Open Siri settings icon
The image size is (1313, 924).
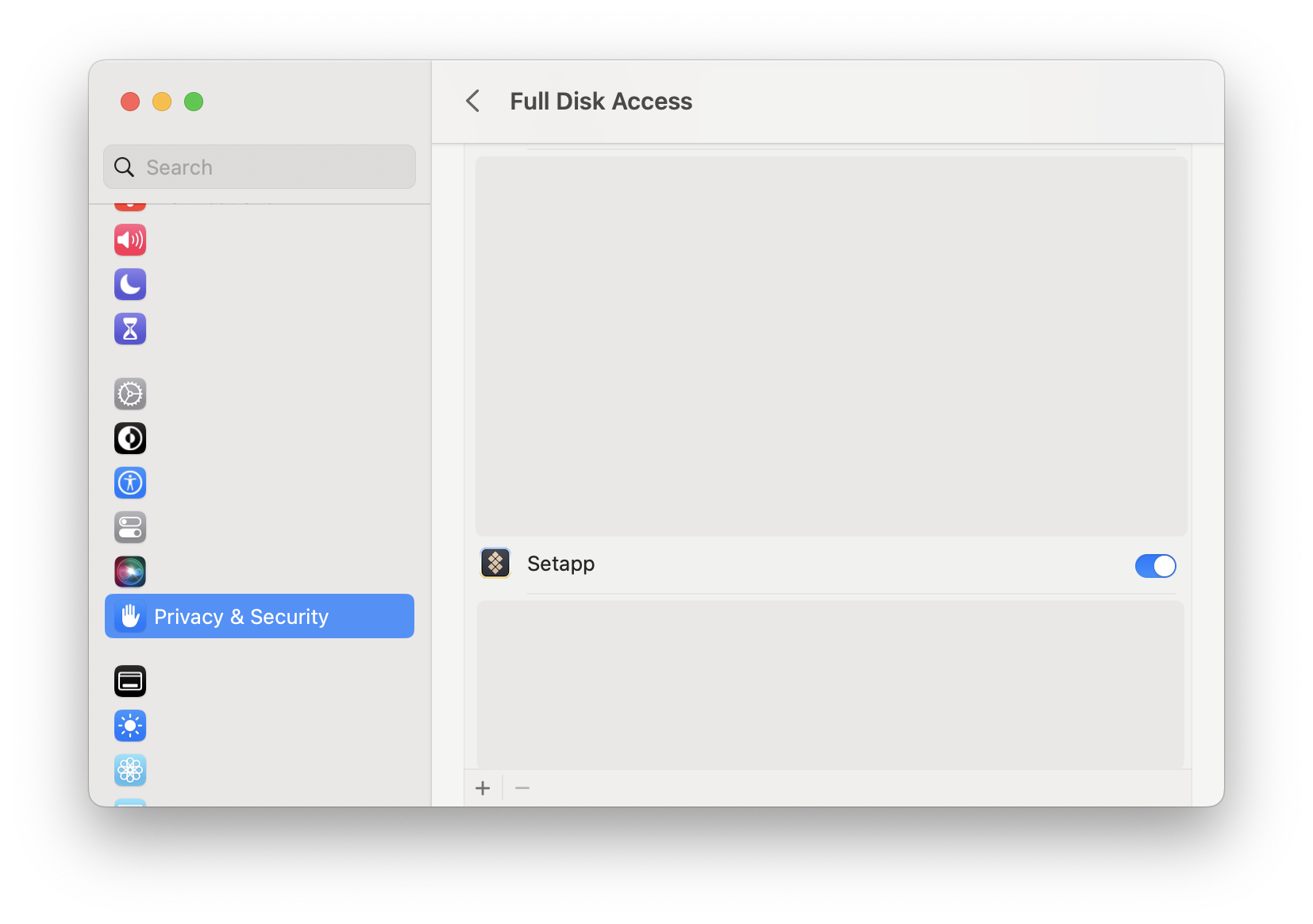(130, 572)
